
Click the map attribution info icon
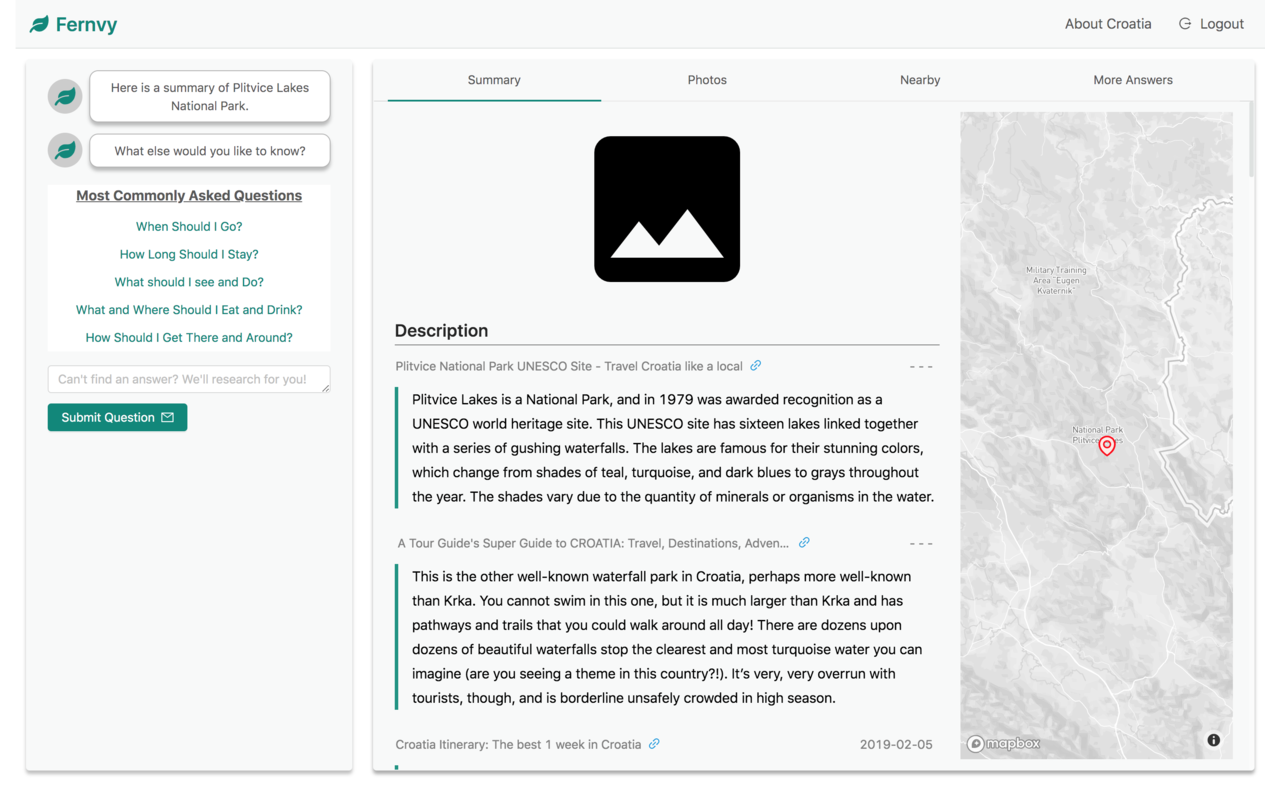pyautogui.click(x=1213, y=739)
